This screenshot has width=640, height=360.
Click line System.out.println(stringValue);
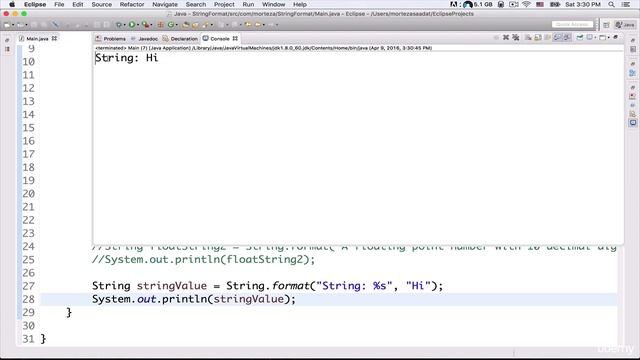(x=193, y=299)
